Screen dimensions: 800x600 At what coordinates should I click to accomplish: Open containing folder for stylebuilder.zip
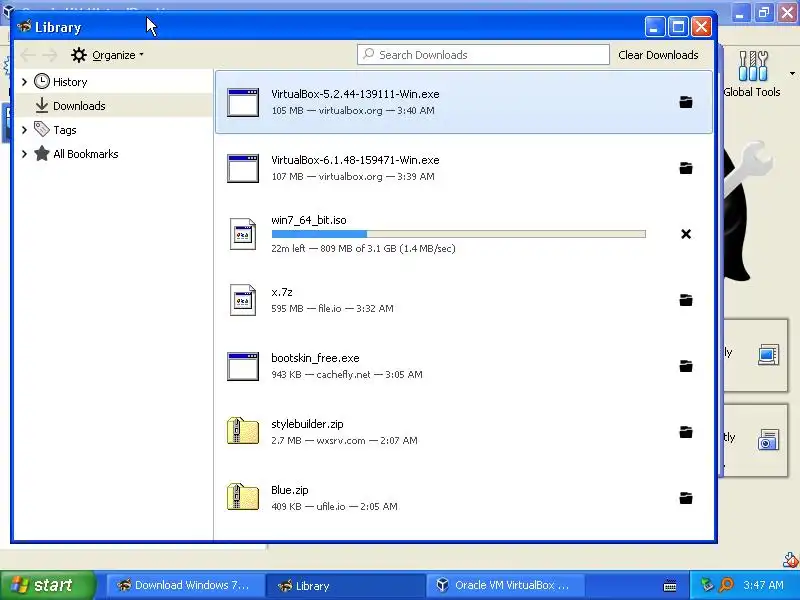tap(686, 432)
